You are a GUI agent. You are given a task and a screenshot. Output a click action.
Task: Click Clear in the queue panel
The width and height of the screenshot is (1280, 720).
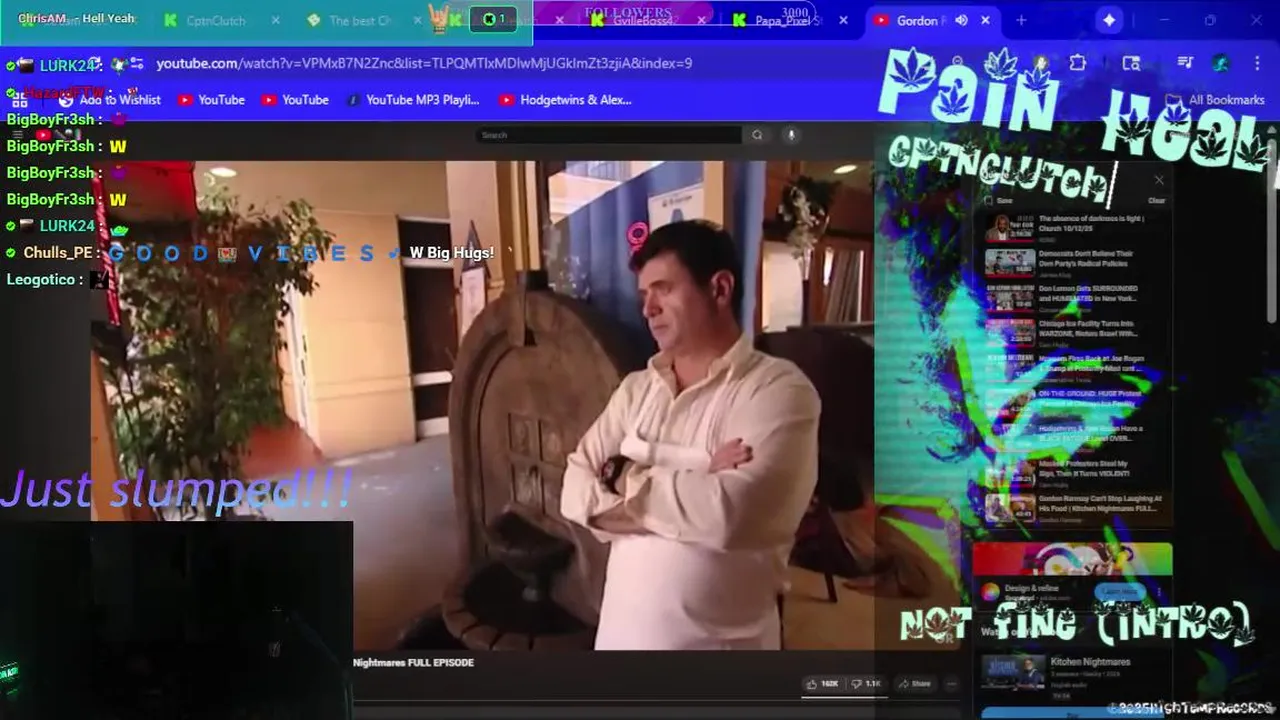click(x=1156, y=200)
